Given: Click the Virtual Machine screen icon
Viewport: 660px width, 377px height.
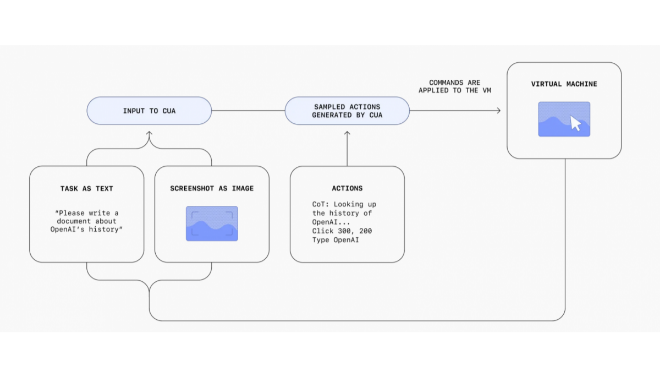Looking at the screenshot, I should [x=564, y=119].
